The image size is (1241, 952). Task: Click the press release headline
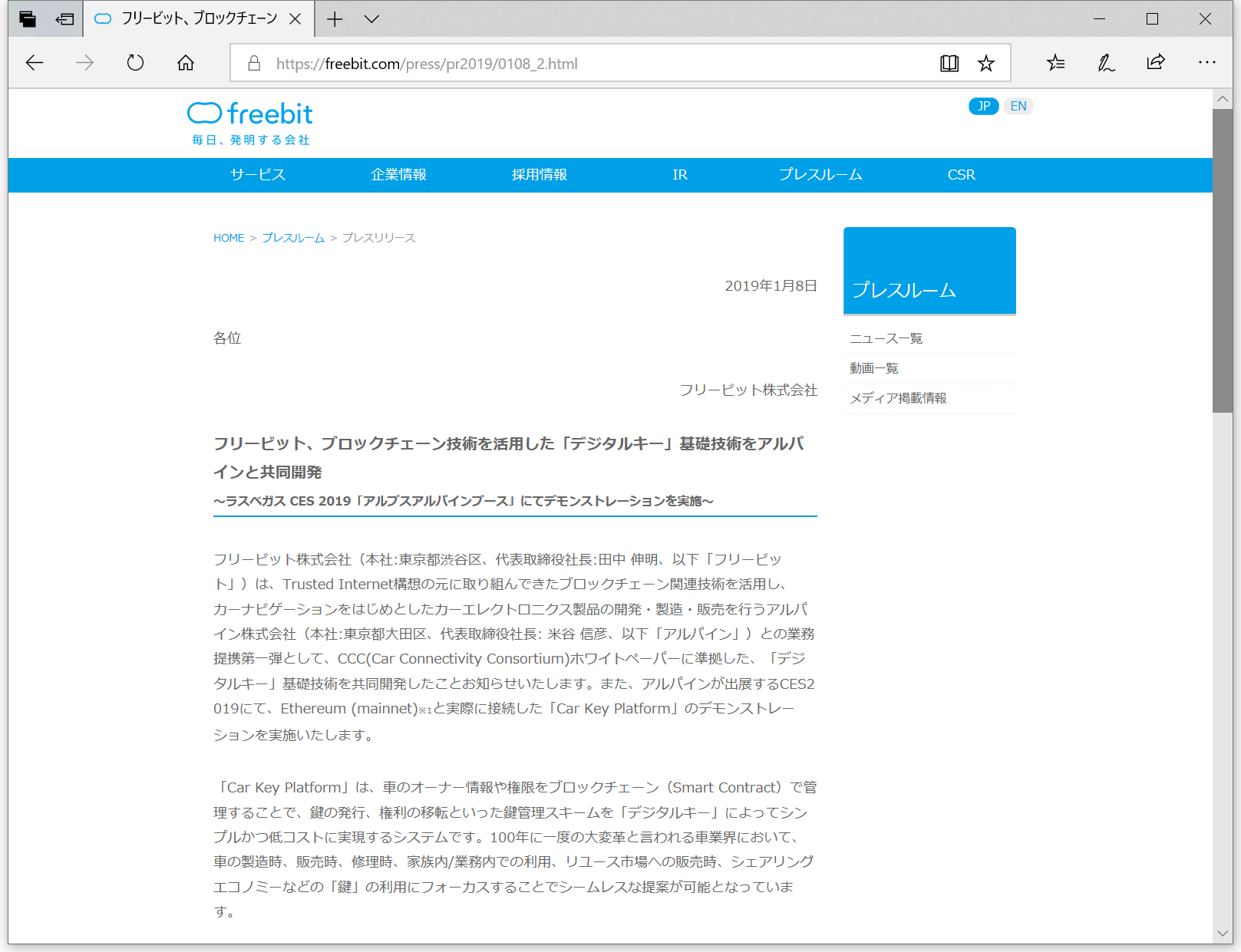(x=509, y=457)
